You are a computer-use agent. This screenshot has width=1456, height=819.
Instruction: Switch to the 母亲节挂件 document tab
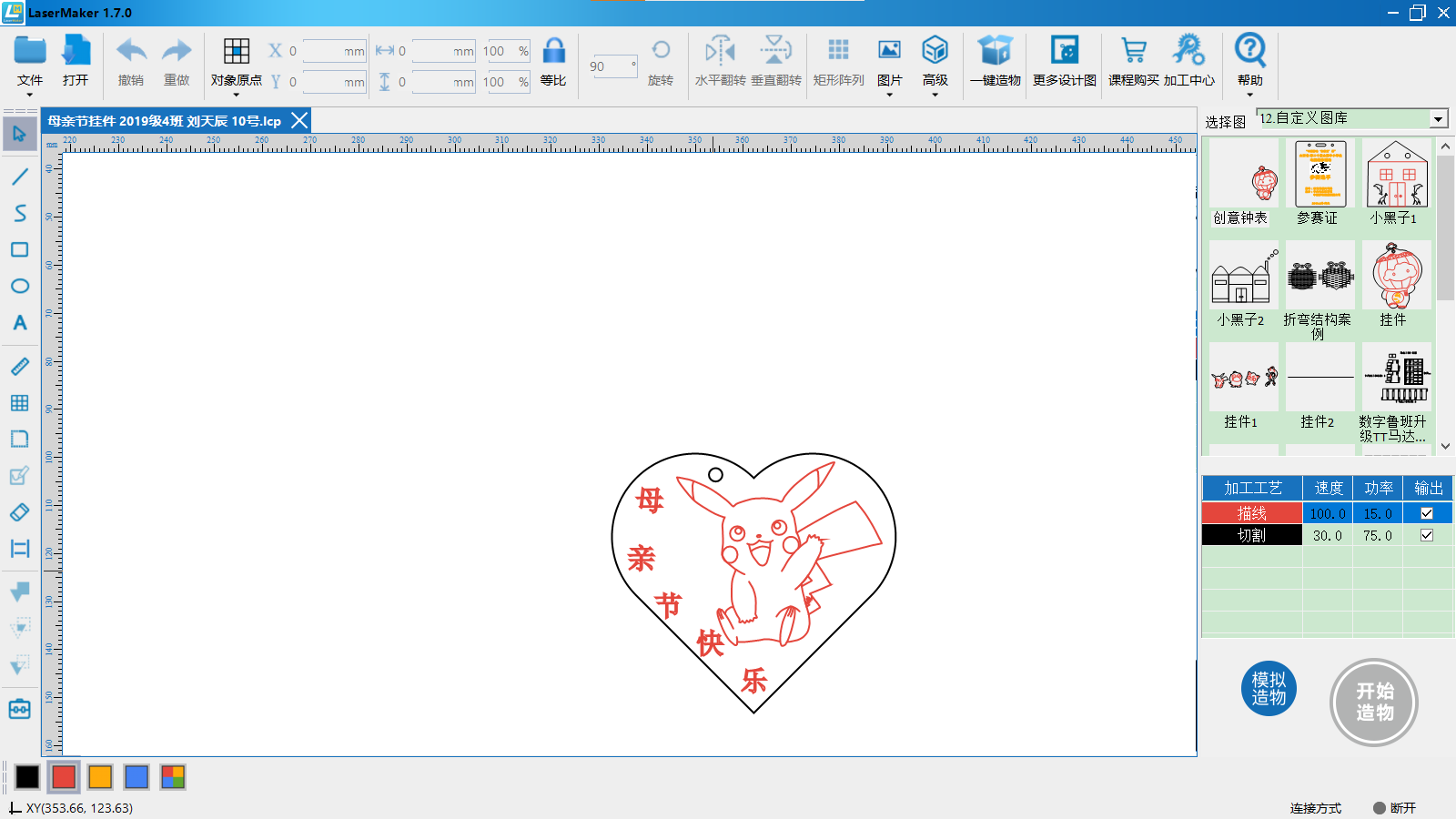[165, 121]
